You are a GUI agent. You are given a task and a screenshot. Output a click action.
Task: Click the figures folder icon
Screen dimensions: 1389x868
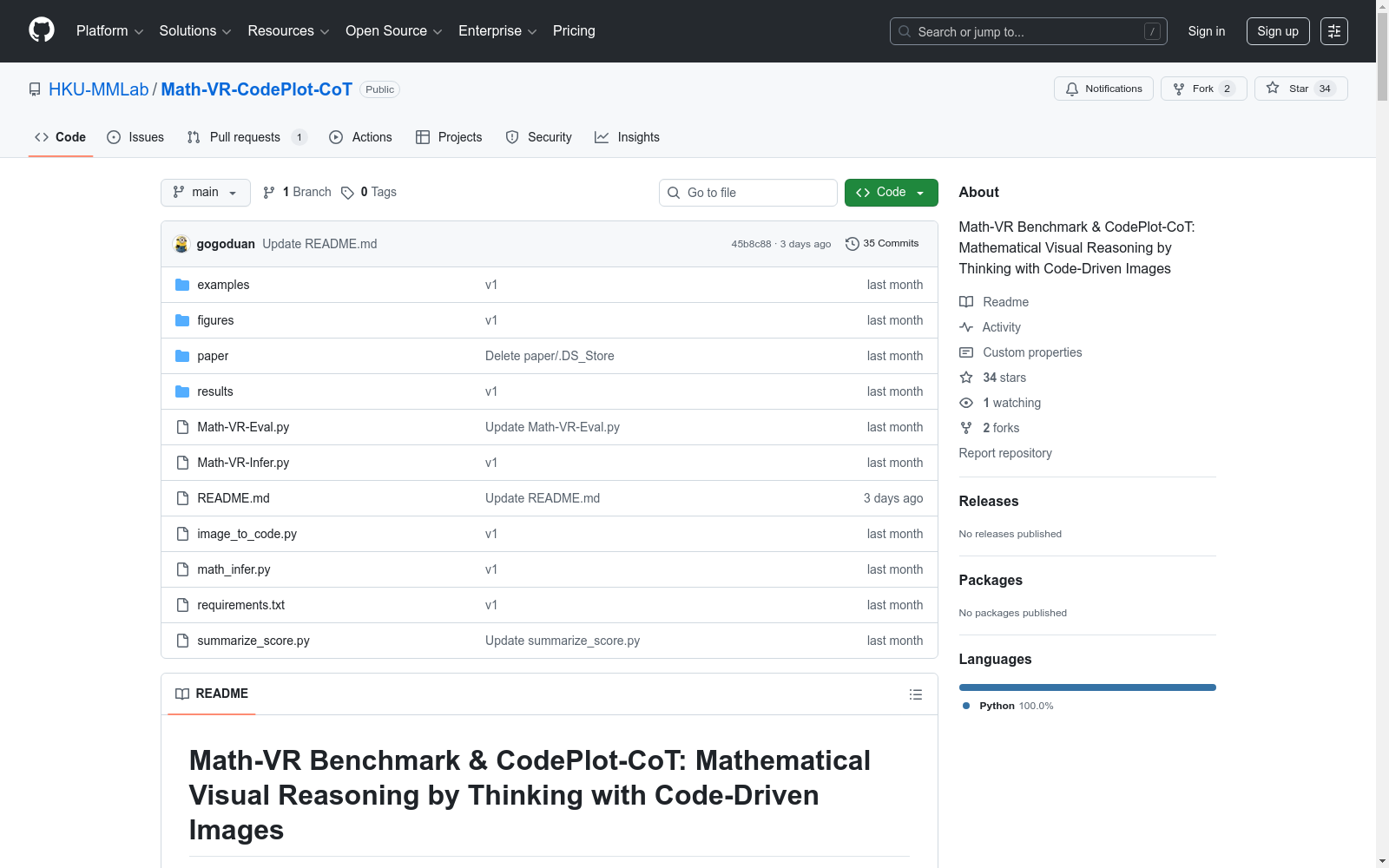182,320
